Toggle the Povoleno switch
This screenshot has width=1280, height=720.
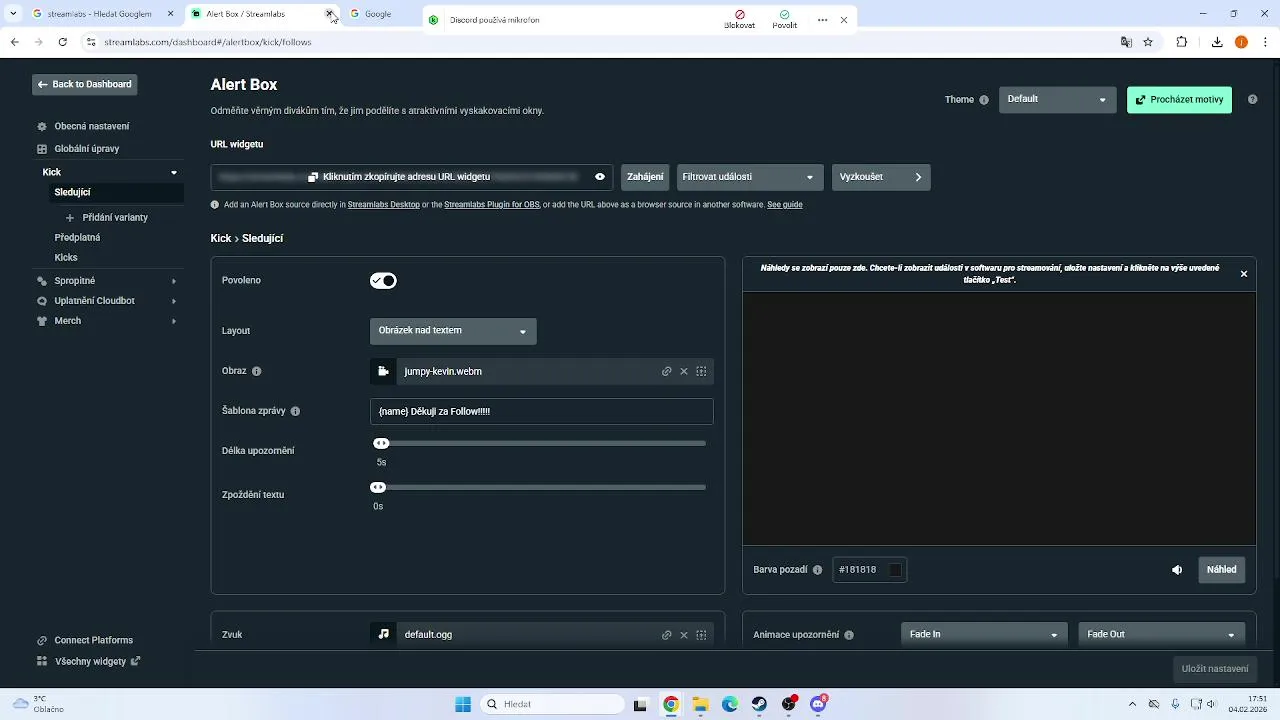[383, 281]
